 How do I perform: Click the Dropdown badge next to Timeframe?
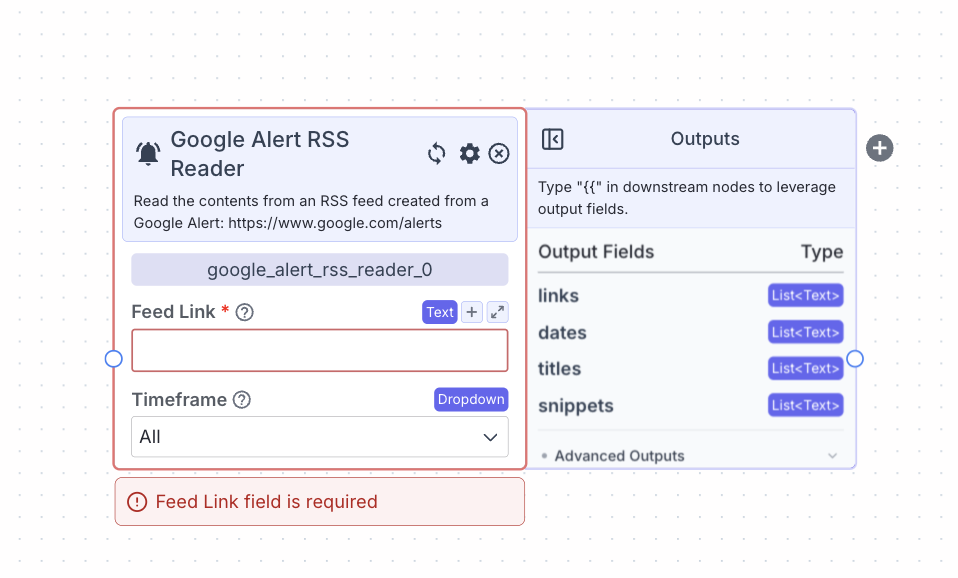(471, 399)
